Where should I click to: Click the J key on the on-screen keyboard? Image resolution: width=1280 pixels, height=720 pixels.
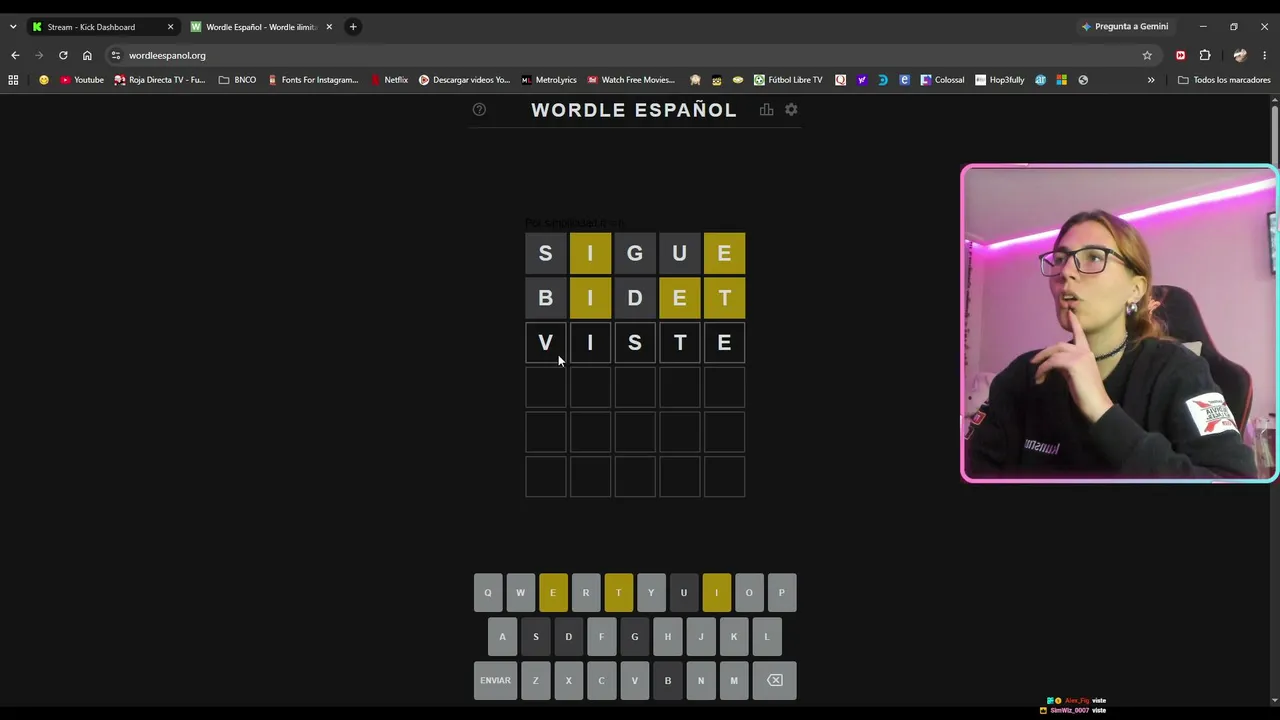[x=700, y=637]
